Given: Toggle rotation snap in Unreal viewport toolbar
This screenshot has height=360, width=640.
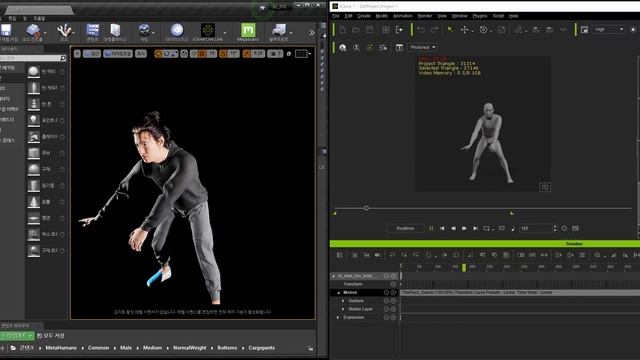Looking at the screenshot, I should point(223,54).
